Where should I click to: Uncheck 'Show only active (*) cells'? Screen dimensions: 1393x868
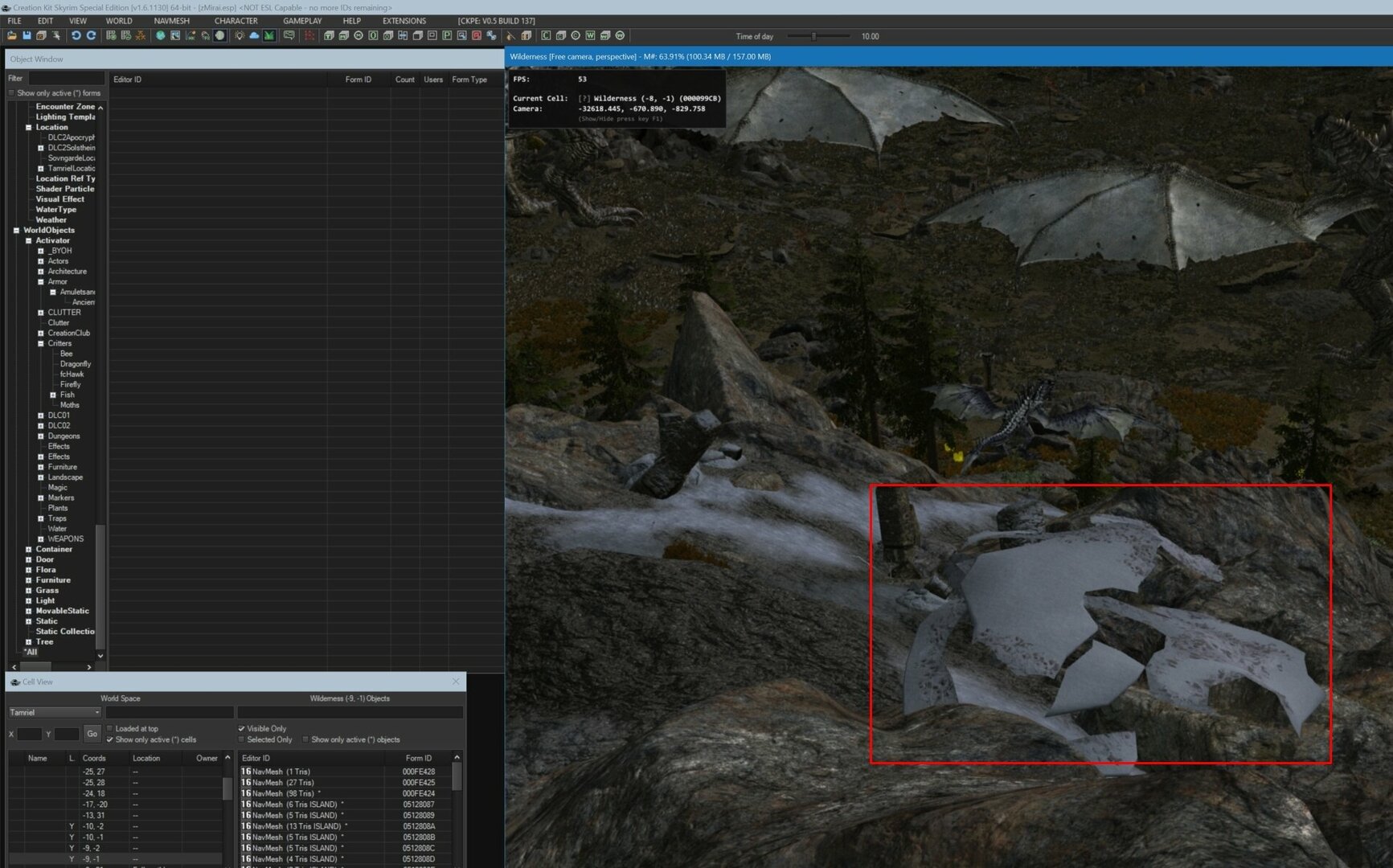[x=110, y=740]
